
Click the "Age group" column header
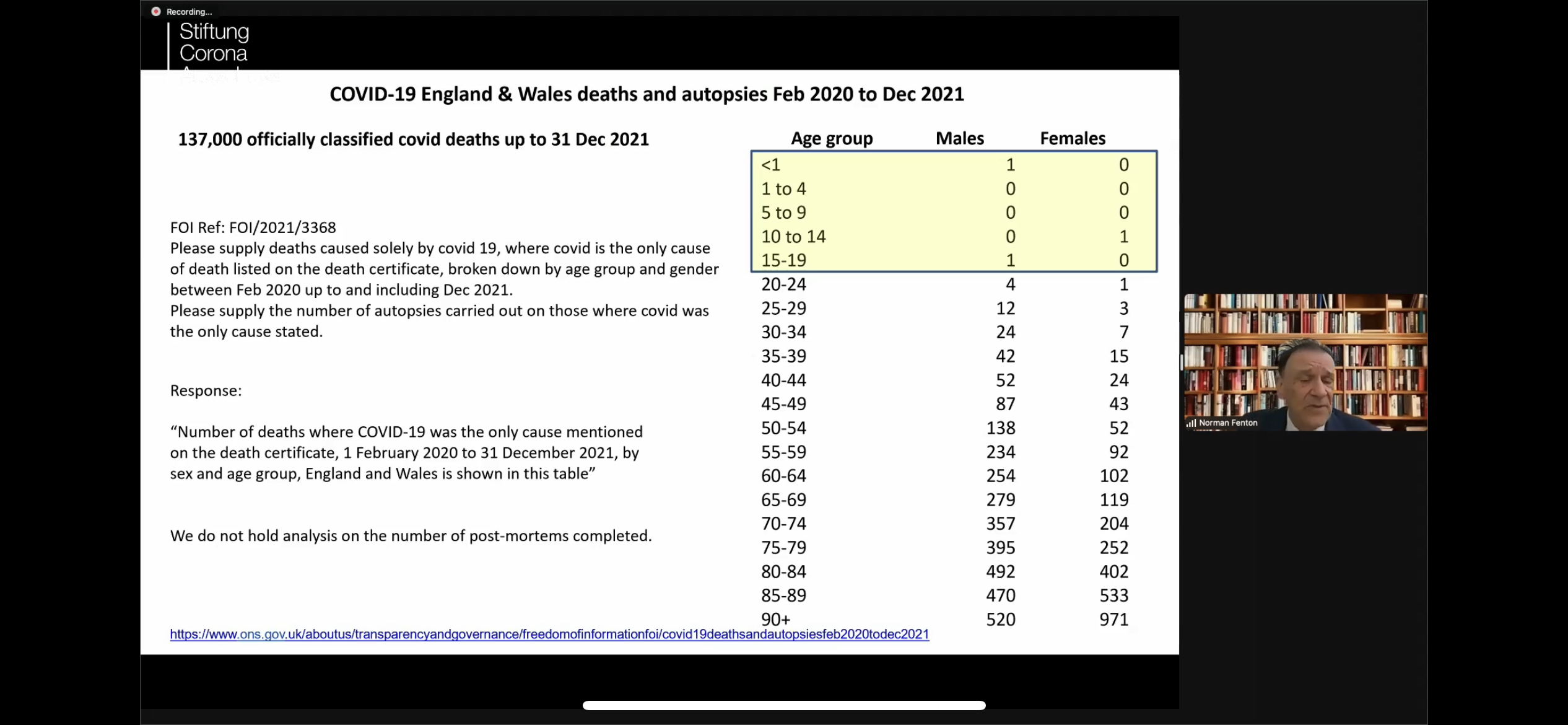click(831, 138)
